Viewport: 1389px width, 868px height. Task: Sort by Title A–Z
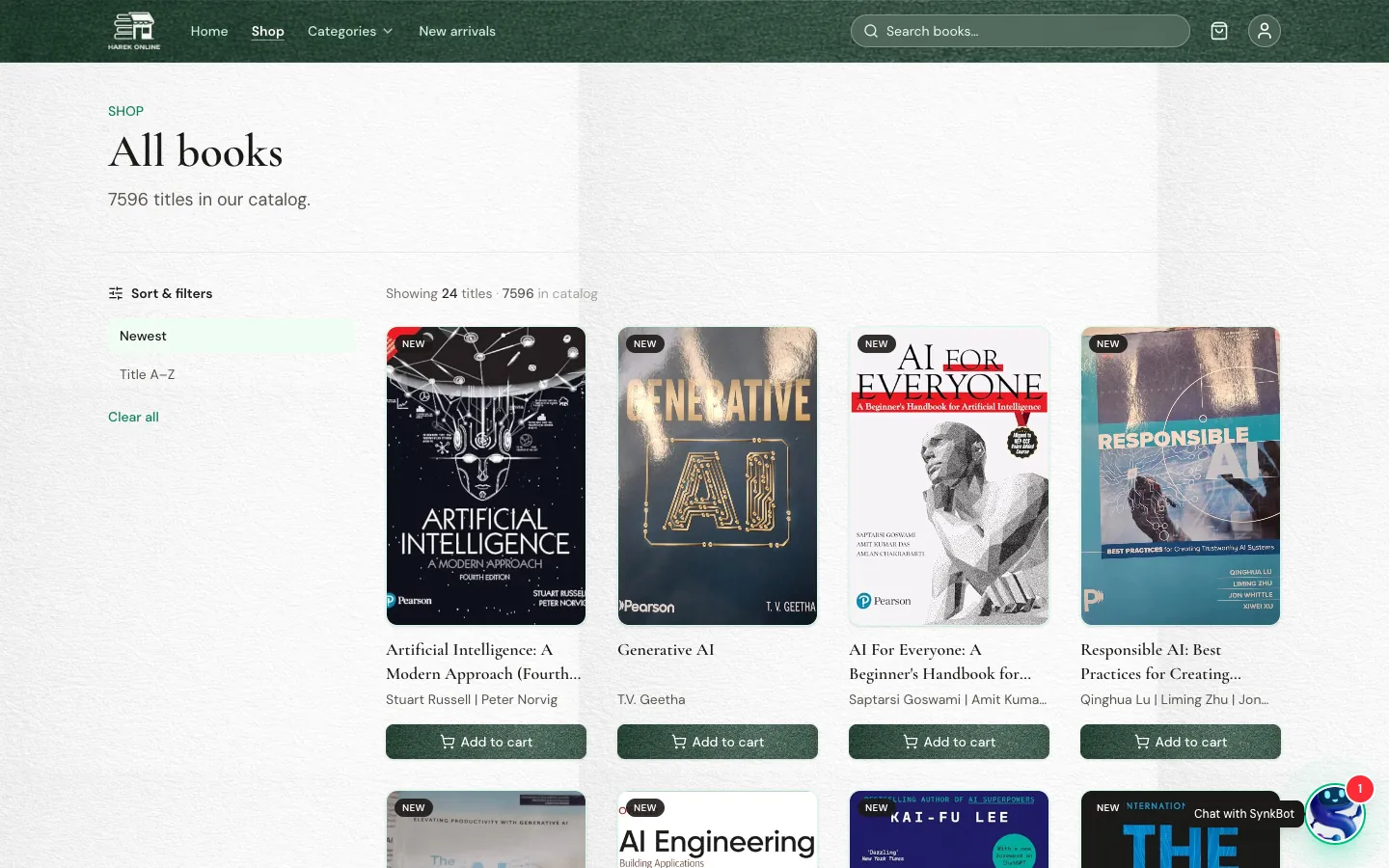(231, 374)
